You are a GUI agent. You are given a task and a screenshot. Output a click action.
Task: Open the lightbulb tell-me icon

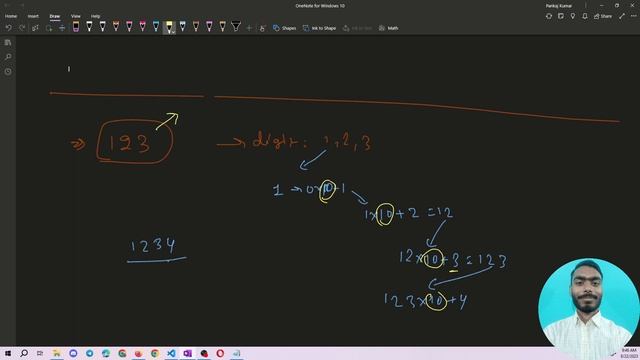[573, 16]
